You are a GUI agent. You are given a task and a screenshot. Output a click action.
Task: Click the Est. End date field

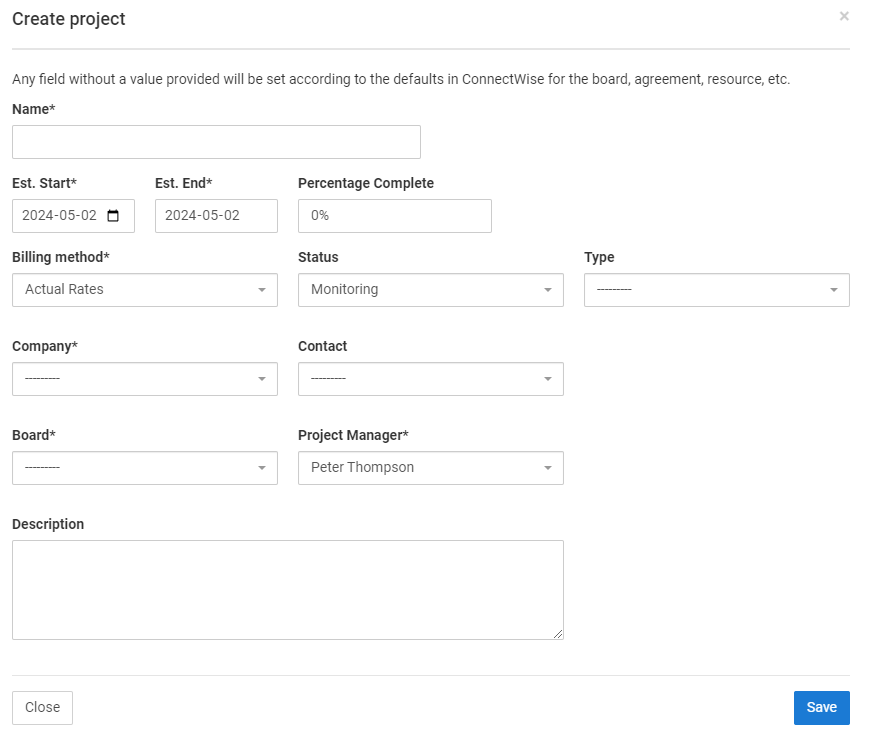(216, 216)
